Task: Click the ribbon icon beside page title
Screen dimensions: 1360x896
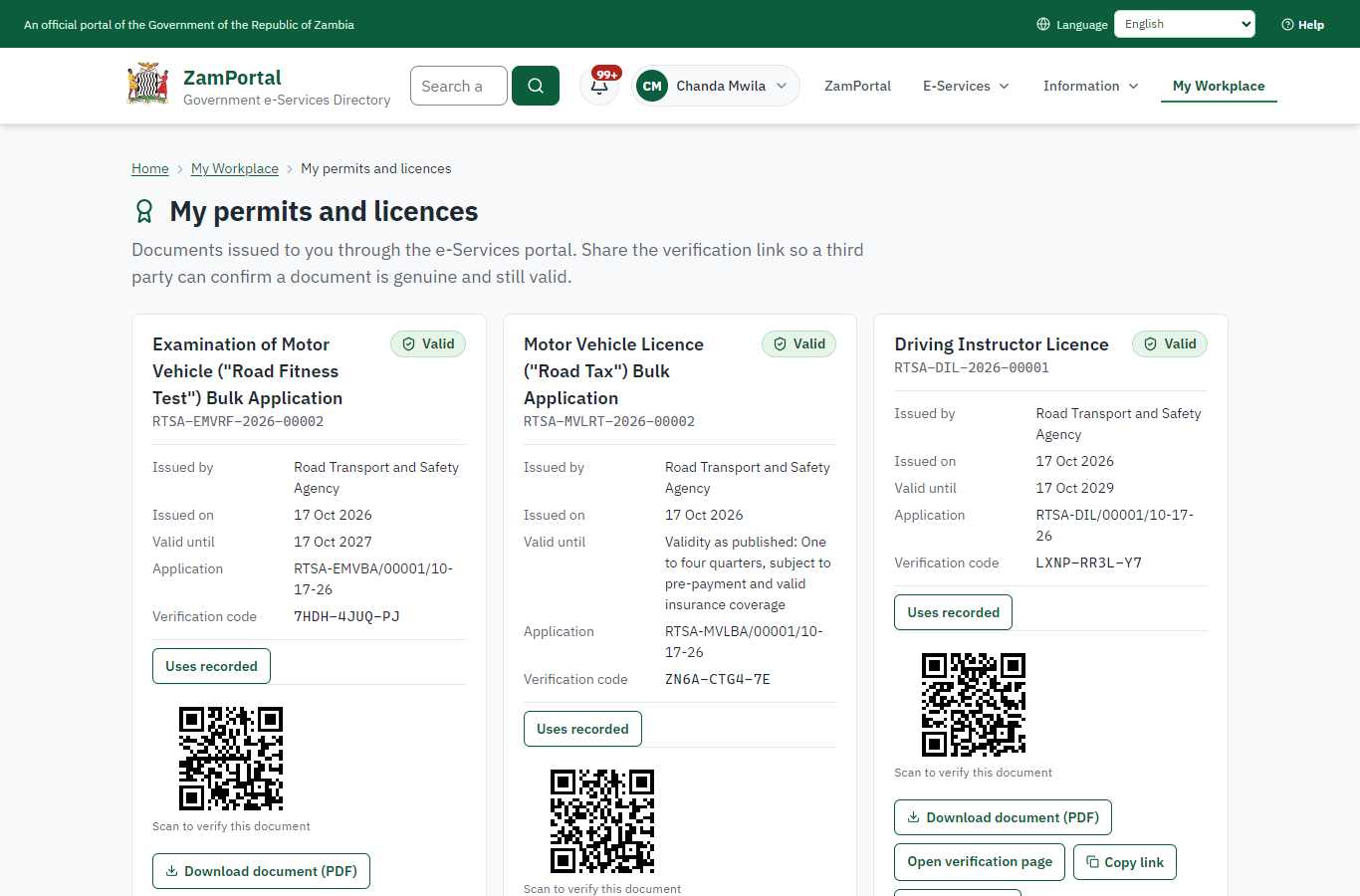Action: tap(144, 211)
